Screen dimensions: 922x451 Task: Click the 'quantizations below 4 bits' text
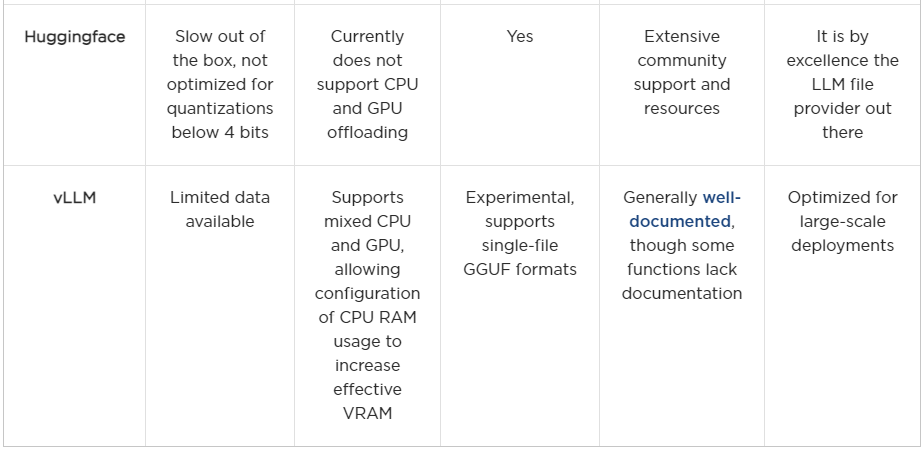point(219,120)
